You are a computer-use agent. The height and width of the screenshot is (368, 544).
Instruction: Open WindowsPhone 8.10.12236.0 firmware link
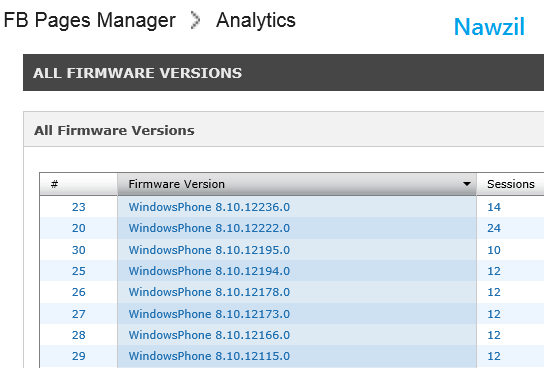[x=209, y=207]
